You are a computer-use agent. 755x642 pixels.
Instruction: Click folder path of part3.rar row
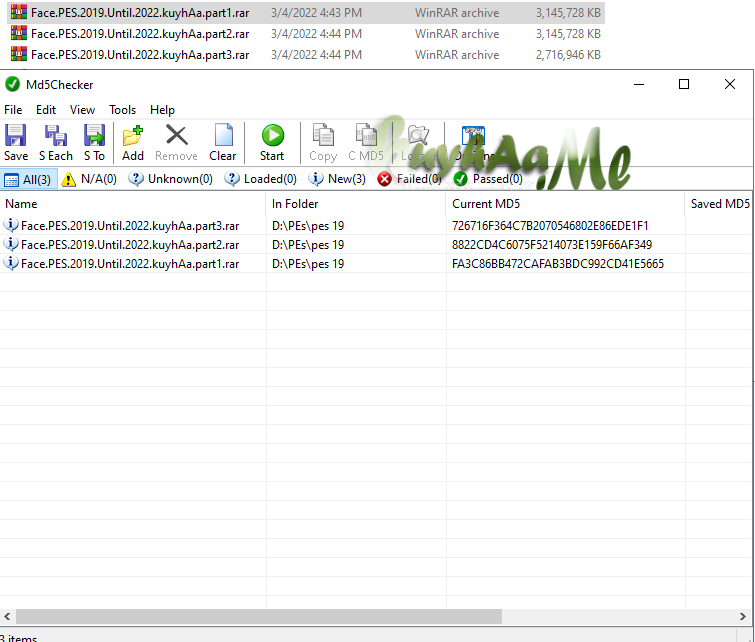tap(308, 225)
